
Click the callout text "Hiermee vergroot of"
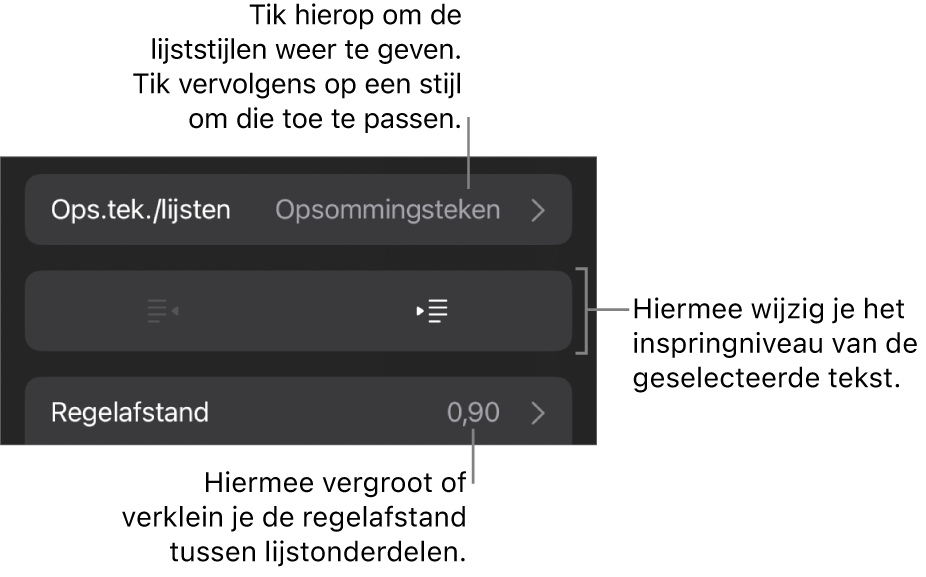click(x=335, y=484)
